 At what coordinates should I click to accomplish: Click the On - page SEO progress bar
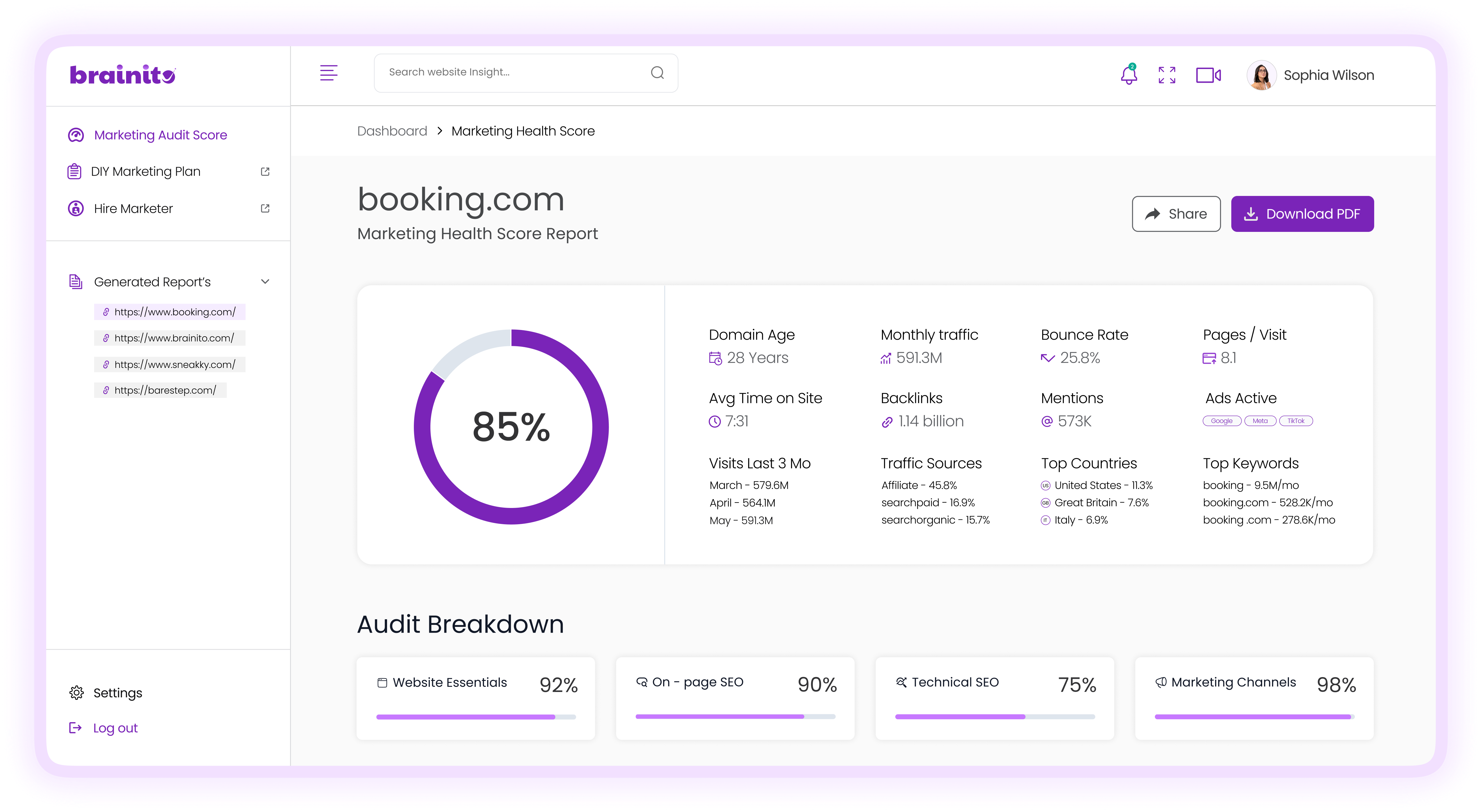735,717
